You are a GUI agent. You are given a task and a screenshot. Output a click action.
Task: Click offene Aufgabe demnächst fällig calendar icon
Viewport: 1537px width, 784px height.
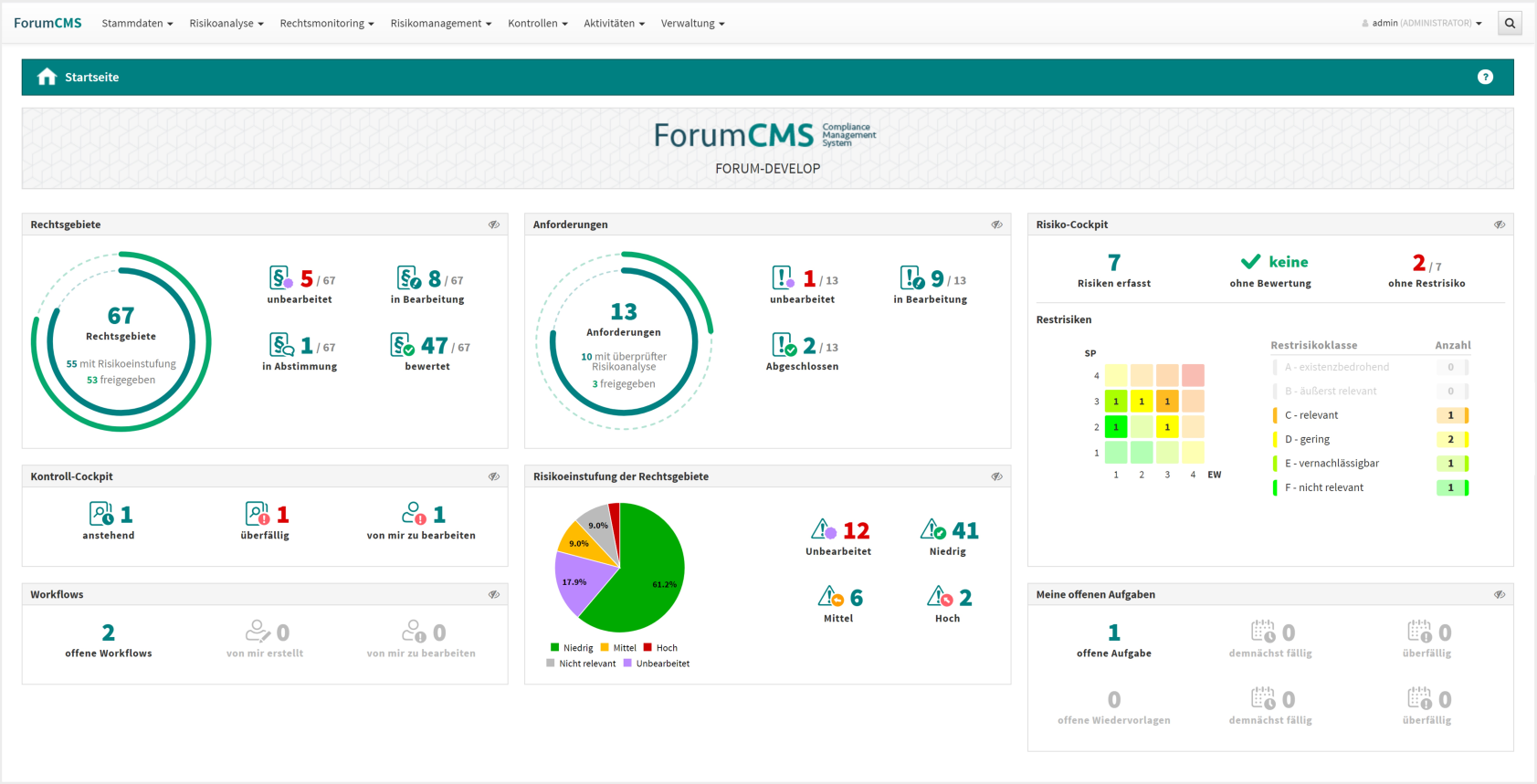coord(1263,632)
